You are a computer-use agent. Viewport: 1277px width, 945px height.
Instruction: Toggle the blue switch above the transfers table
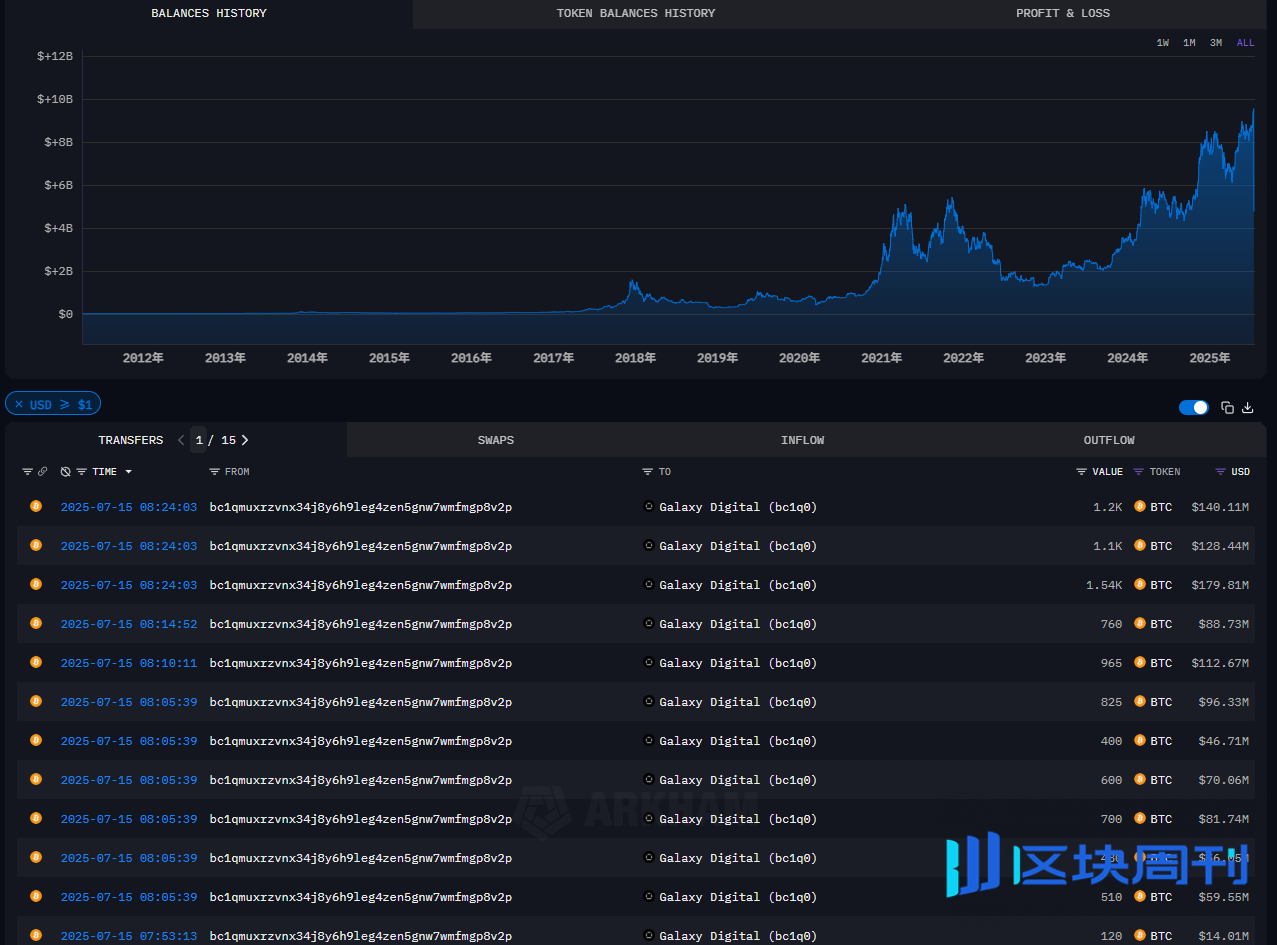click(x=1193, y=407)
